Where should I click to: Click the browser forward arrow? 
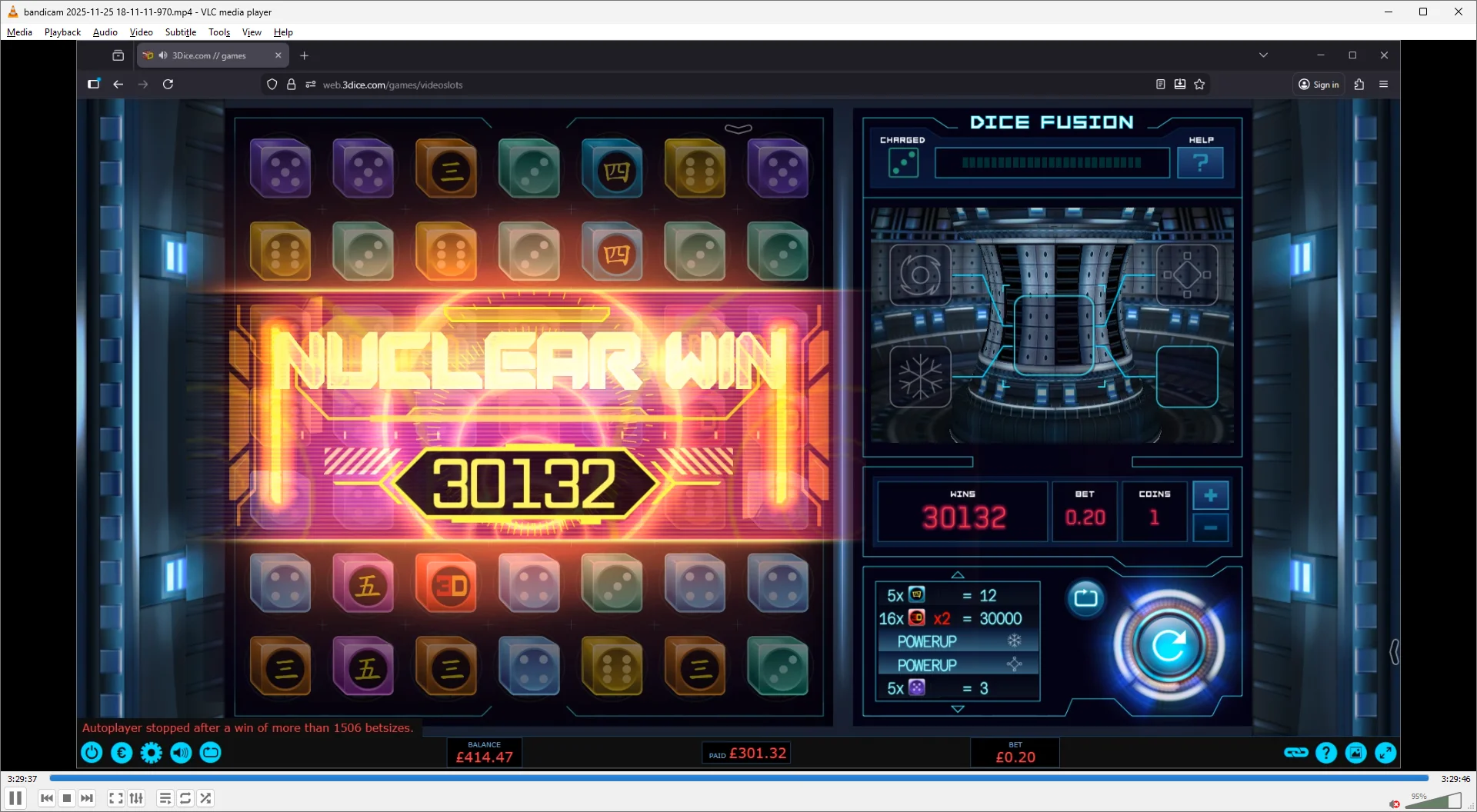pos(143,85)
